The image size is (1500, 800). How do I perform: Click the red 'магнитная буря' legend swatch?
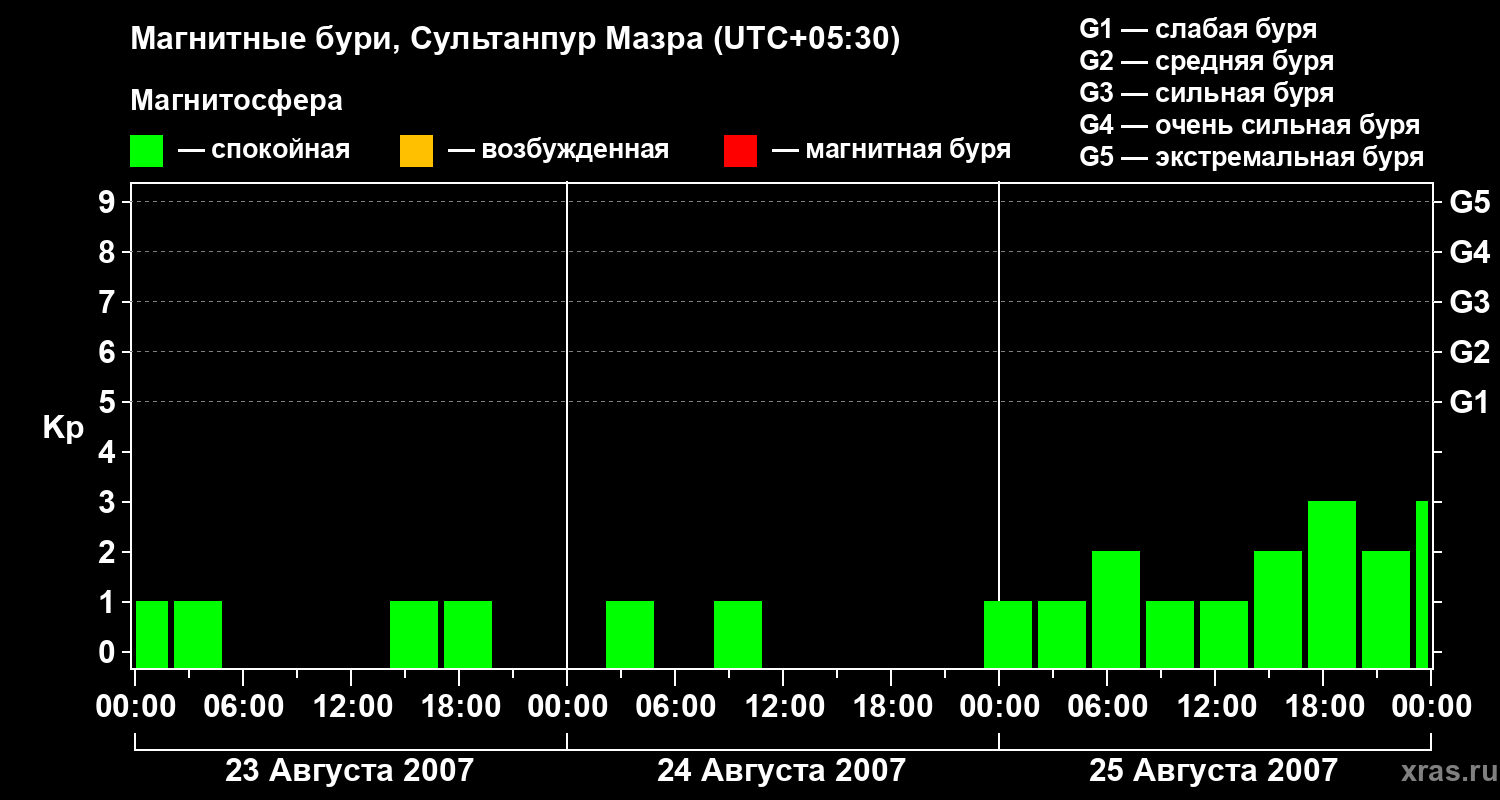point(740,151)
